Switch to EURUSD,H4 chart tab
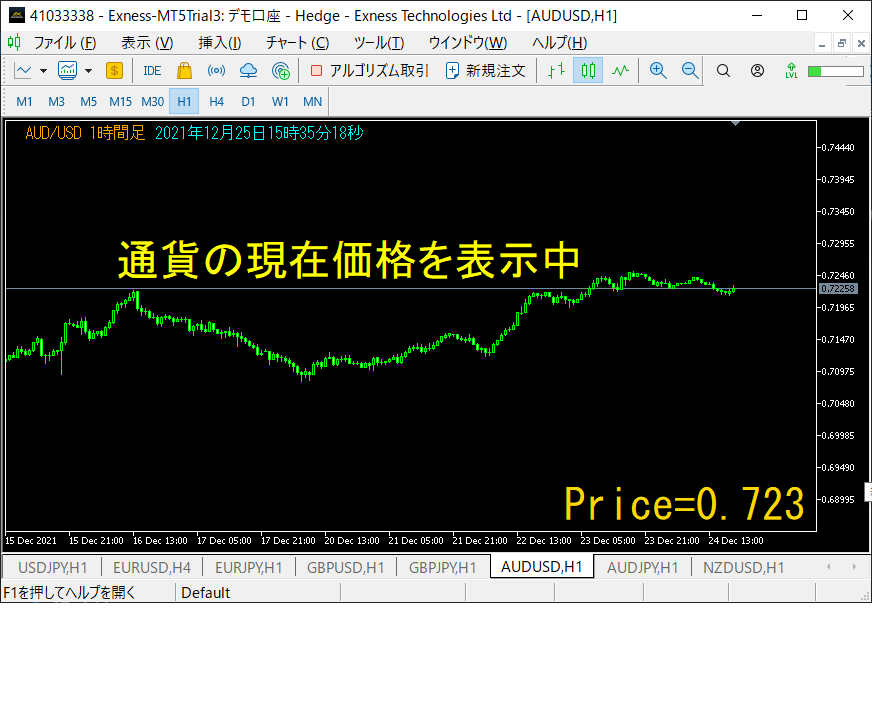872x704 pixels. pyautogui.click(x=152, y=567)
